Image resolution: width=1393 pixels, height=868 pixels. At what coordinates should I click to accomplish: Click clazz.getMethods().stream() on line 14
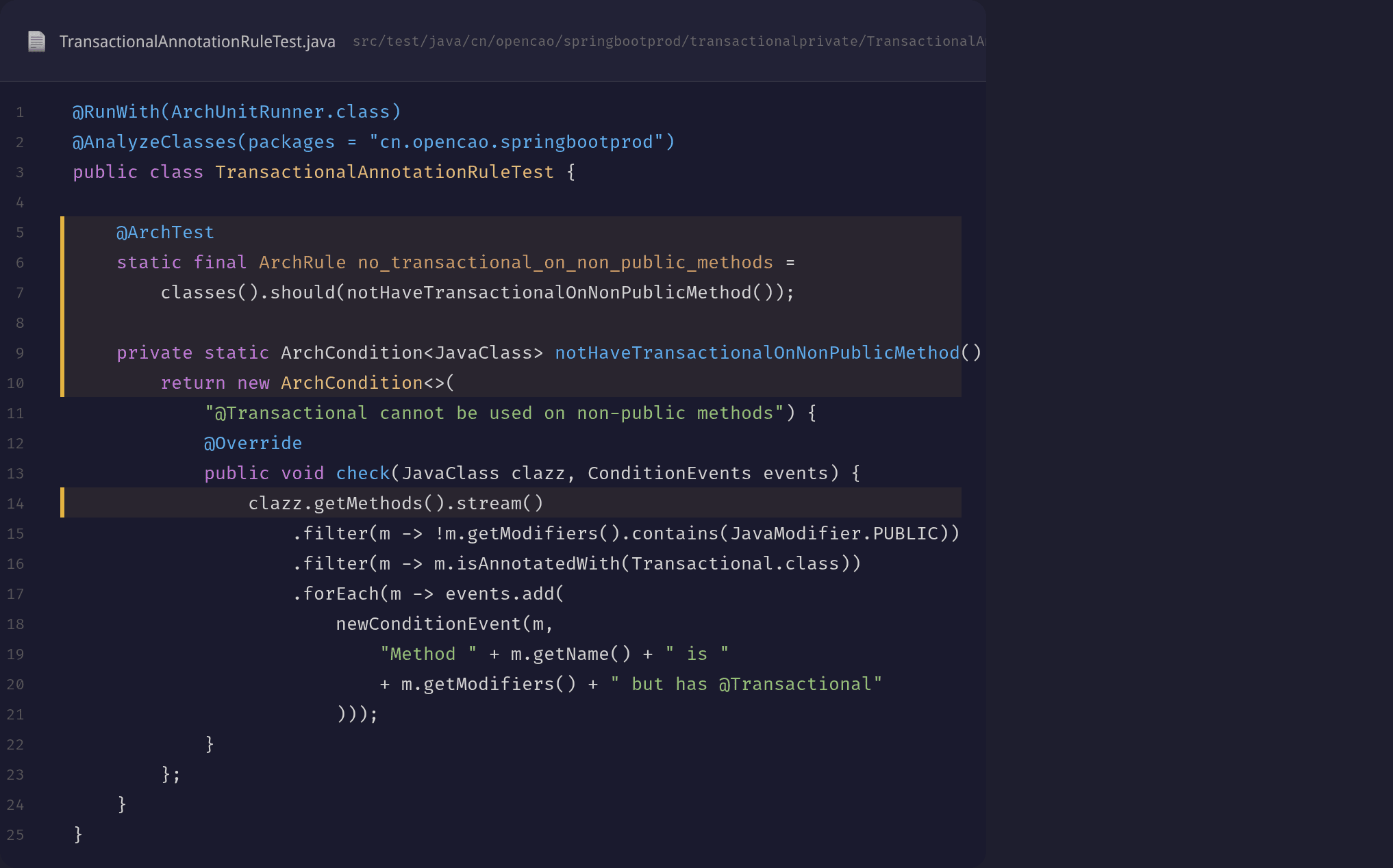coord(396,504)
